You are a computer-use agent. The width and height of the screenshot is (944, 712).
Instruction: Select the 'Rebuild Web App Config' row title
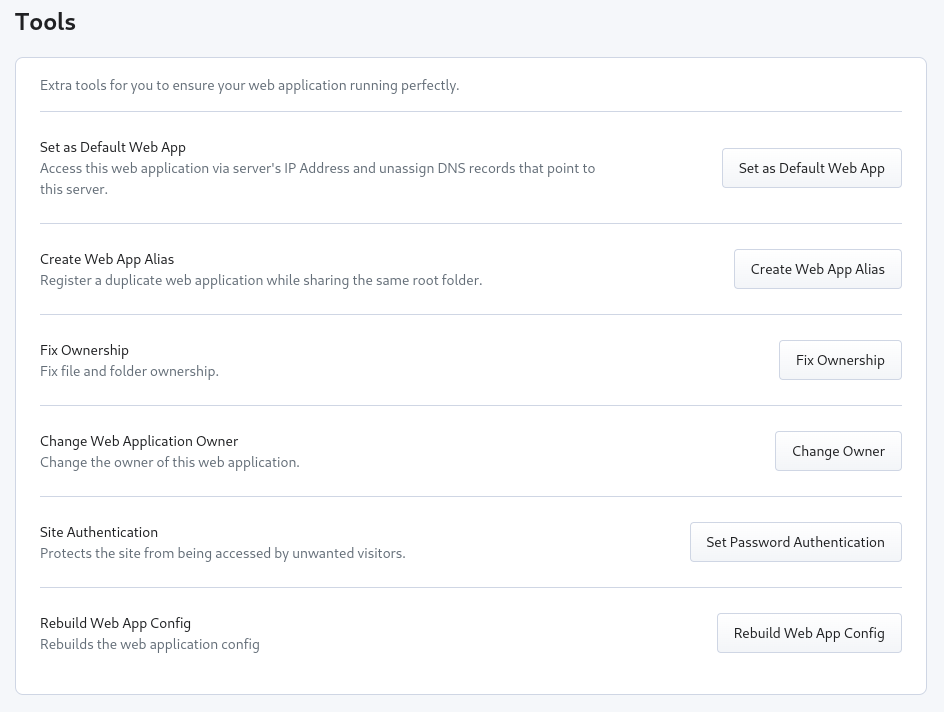(x=115, y=623)
